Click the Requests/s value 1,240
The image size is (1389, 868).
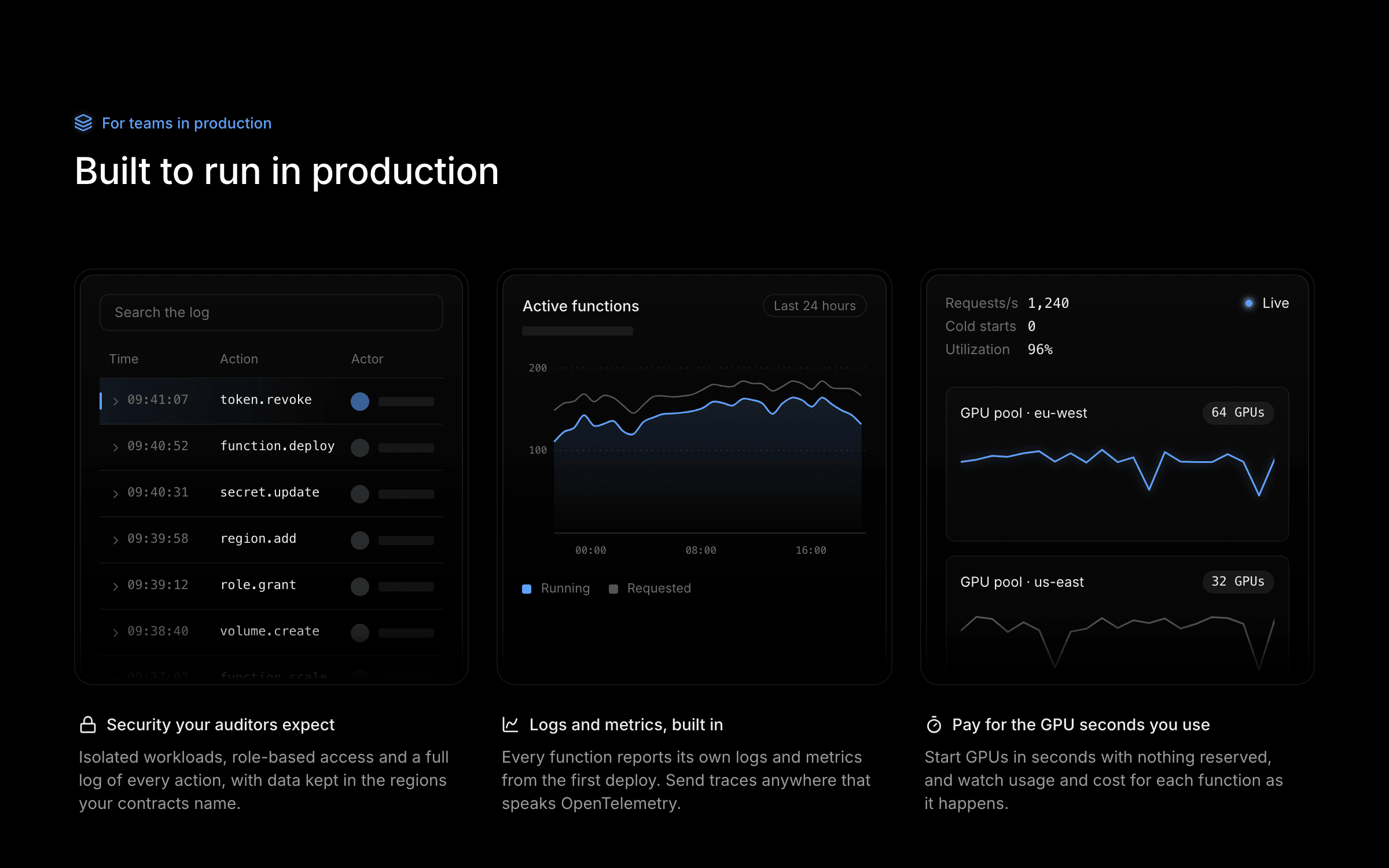pyautogui.click(x=1048, y=303)
